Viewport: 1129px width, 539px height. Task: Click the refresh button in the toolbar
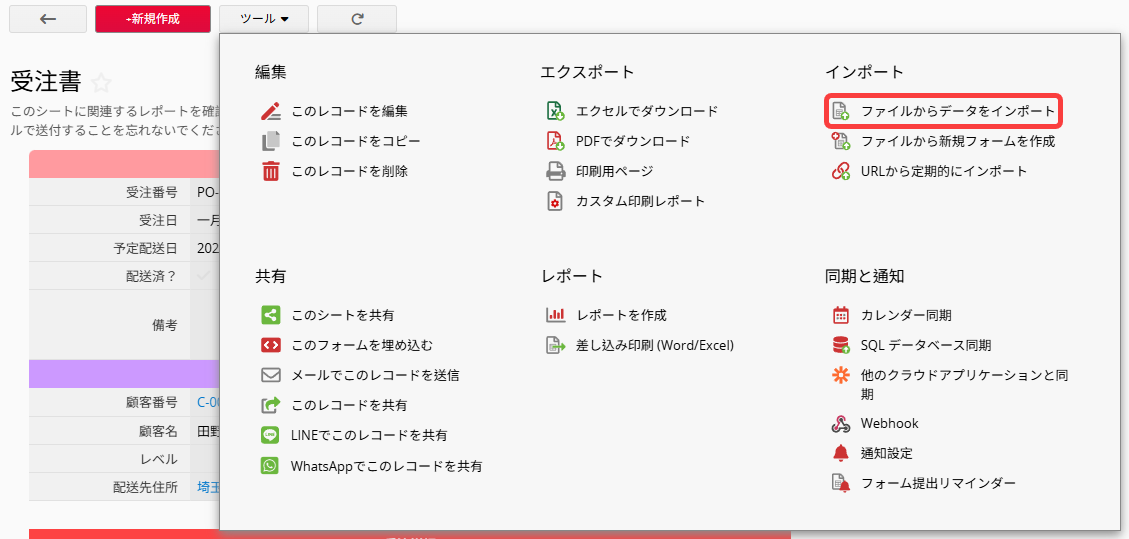coord(357,19)
